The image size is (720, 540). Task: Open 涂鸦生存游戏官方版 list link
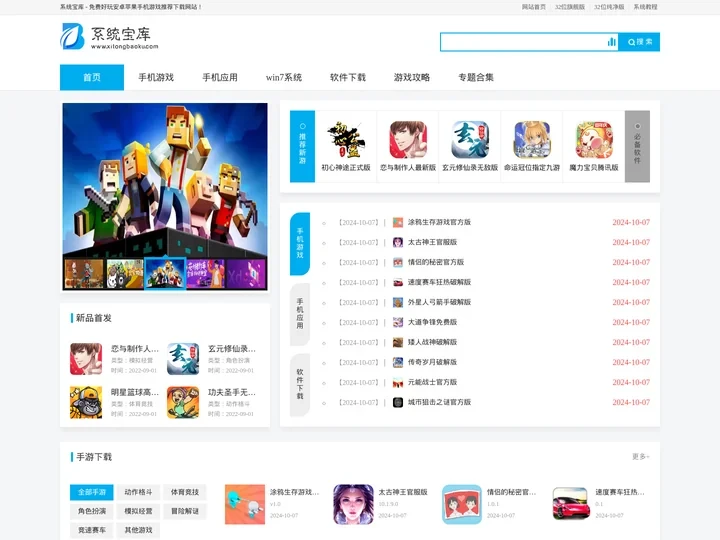[439, 222]
